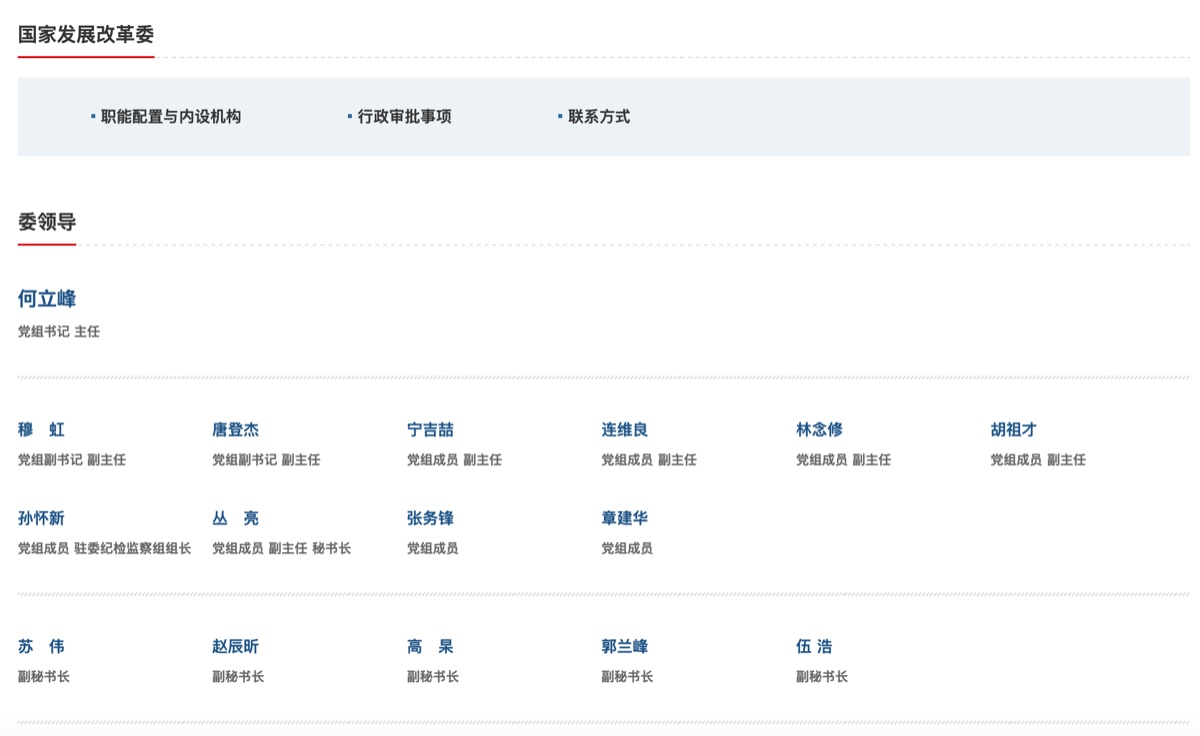Click the name 伍浩

[814, 647]
